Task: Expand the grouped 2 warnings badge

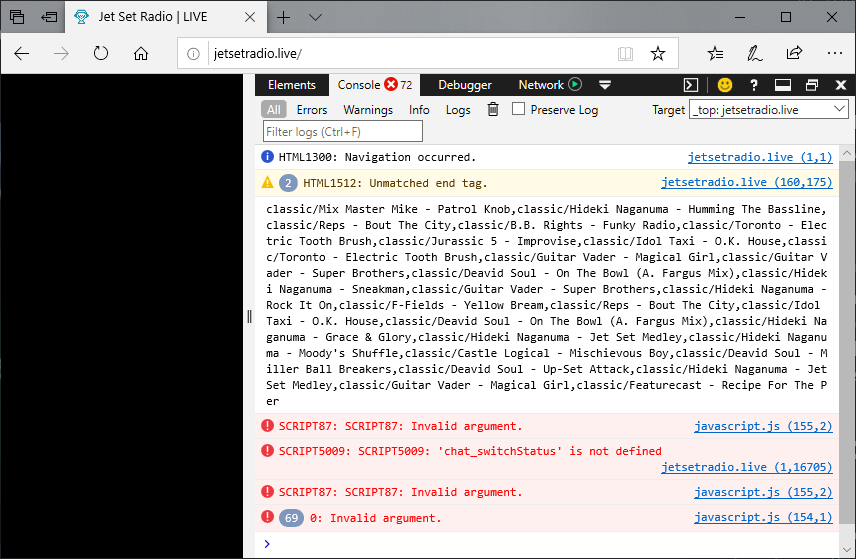Action: (x=288, y=183)
